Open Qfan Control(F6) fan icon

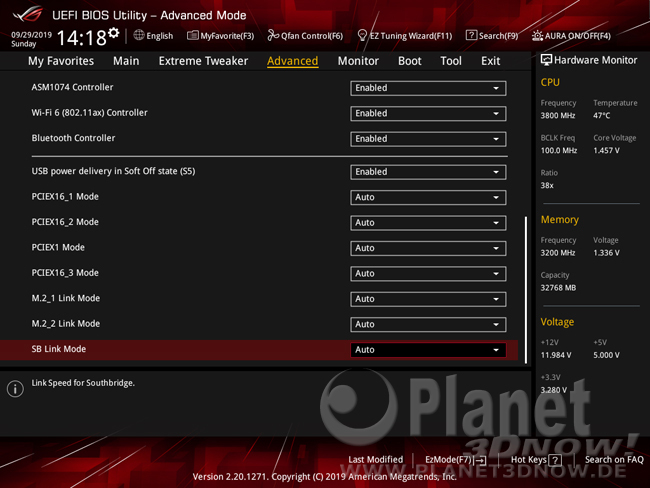[273, 36]
